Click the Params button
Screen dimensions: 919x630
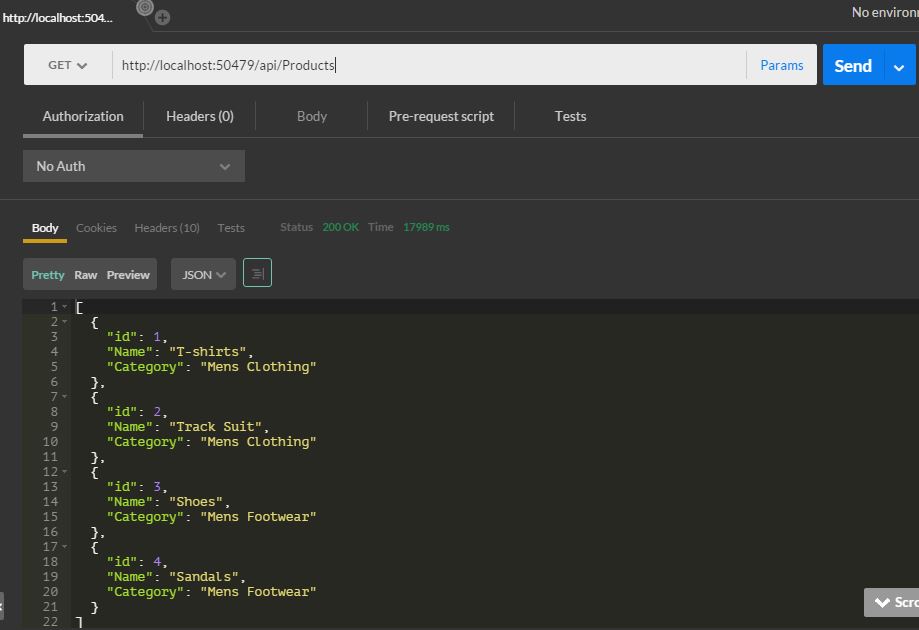click(x=781, y=65)
